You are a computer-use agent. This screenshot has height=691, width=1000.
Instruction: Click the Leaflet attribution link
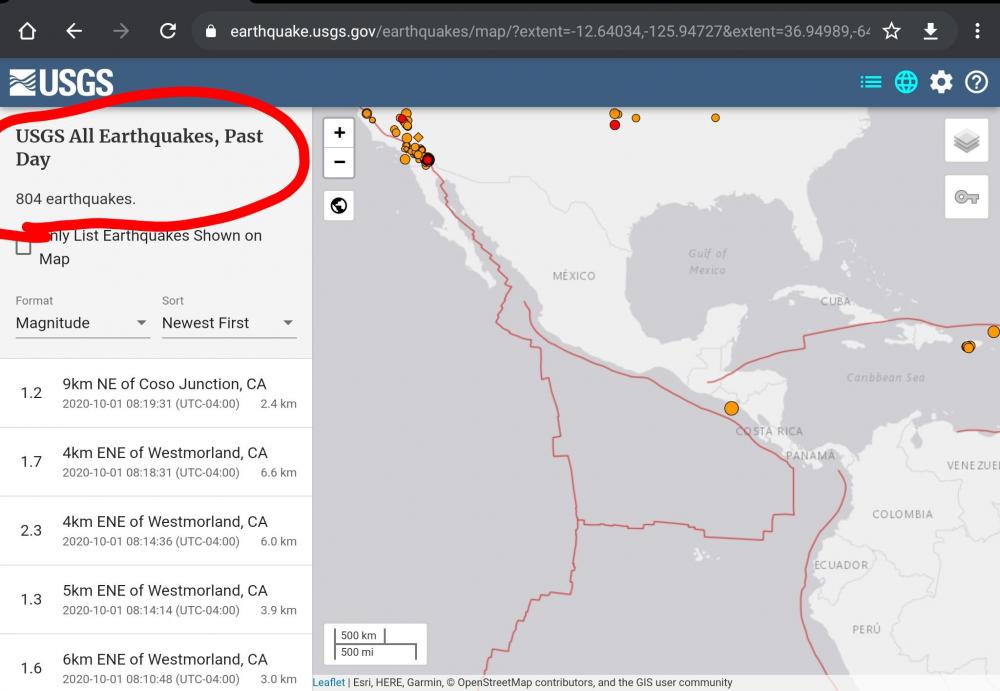click(327, 682)
